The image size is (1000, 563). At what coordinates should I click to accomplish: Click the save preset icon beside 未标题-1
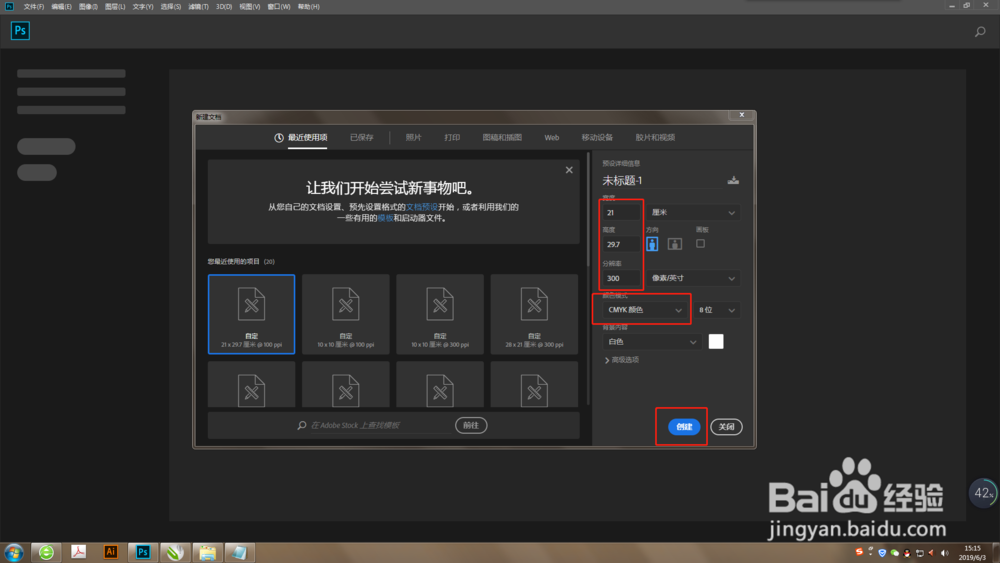(x=733, y=180)
